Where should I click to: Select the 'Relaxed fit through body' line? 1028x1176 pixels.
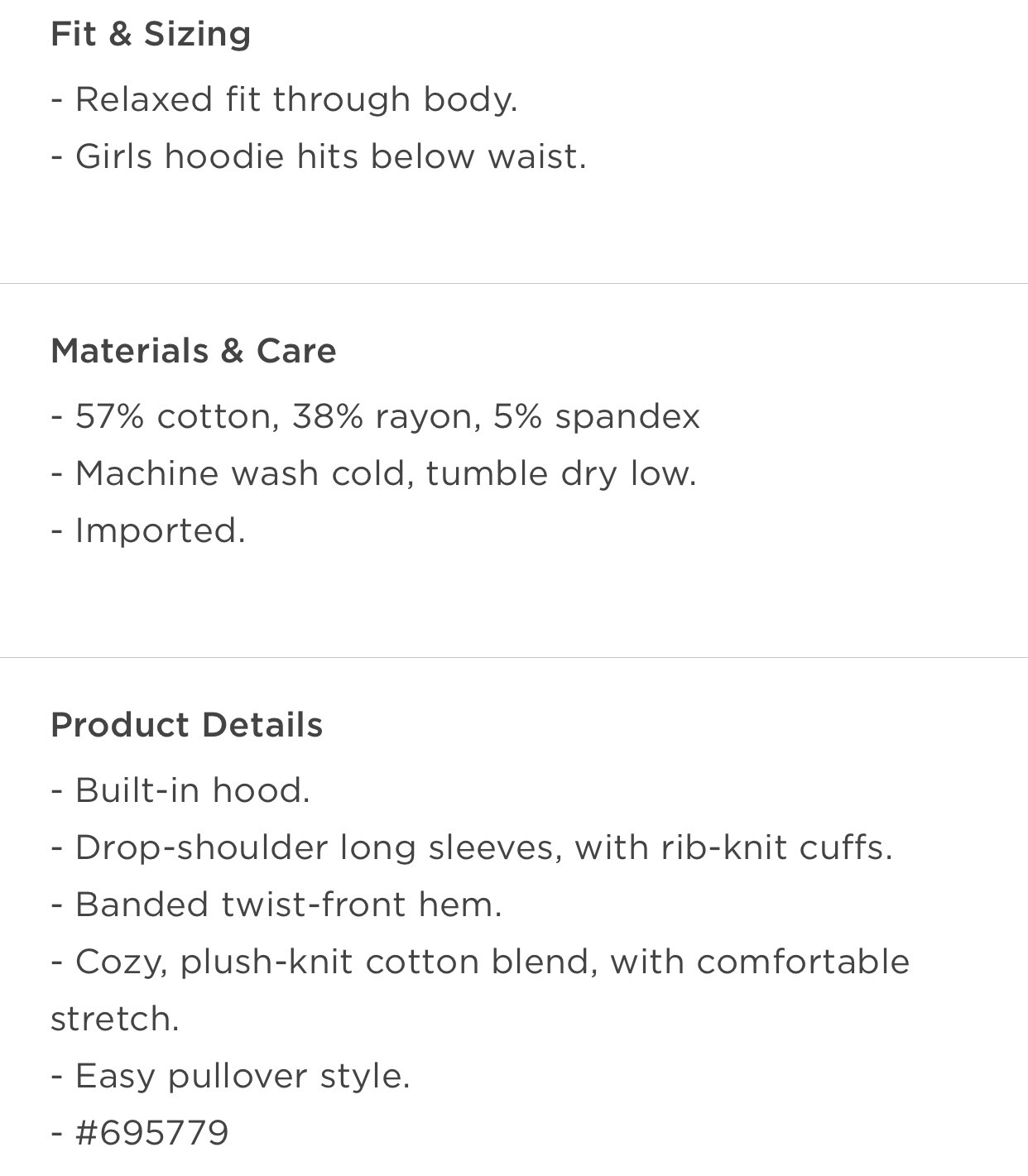coord(284,100)
